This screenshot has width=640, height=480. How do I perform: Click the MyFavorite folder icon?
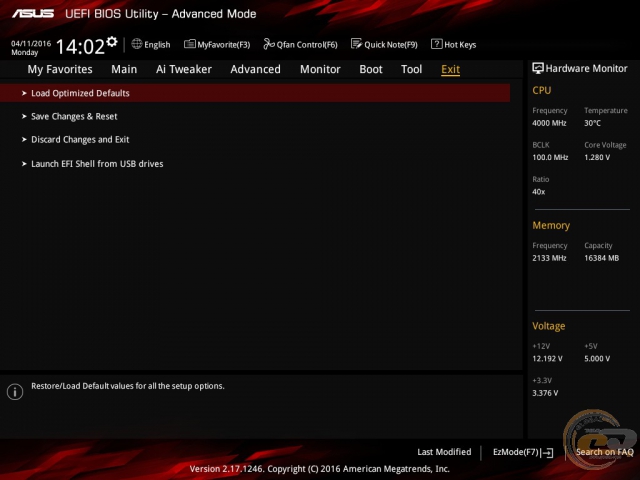click(x=190, y=44)
